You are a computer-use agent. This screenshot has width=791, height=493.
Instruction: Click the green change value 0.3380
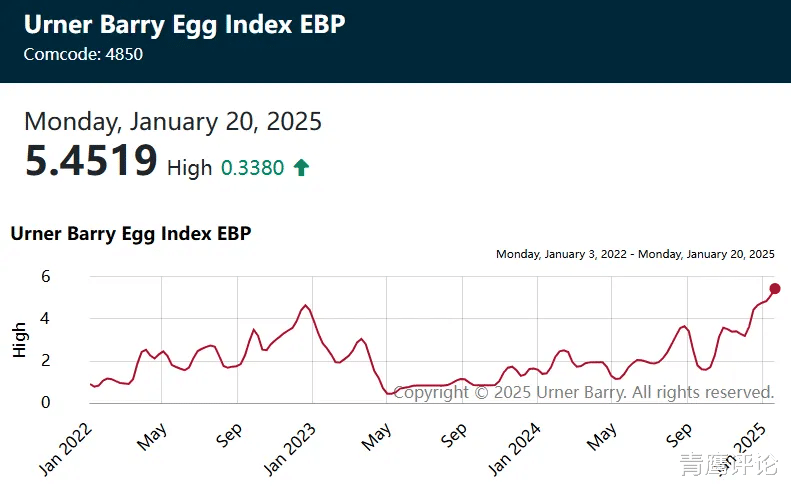(x=254, y=168)
